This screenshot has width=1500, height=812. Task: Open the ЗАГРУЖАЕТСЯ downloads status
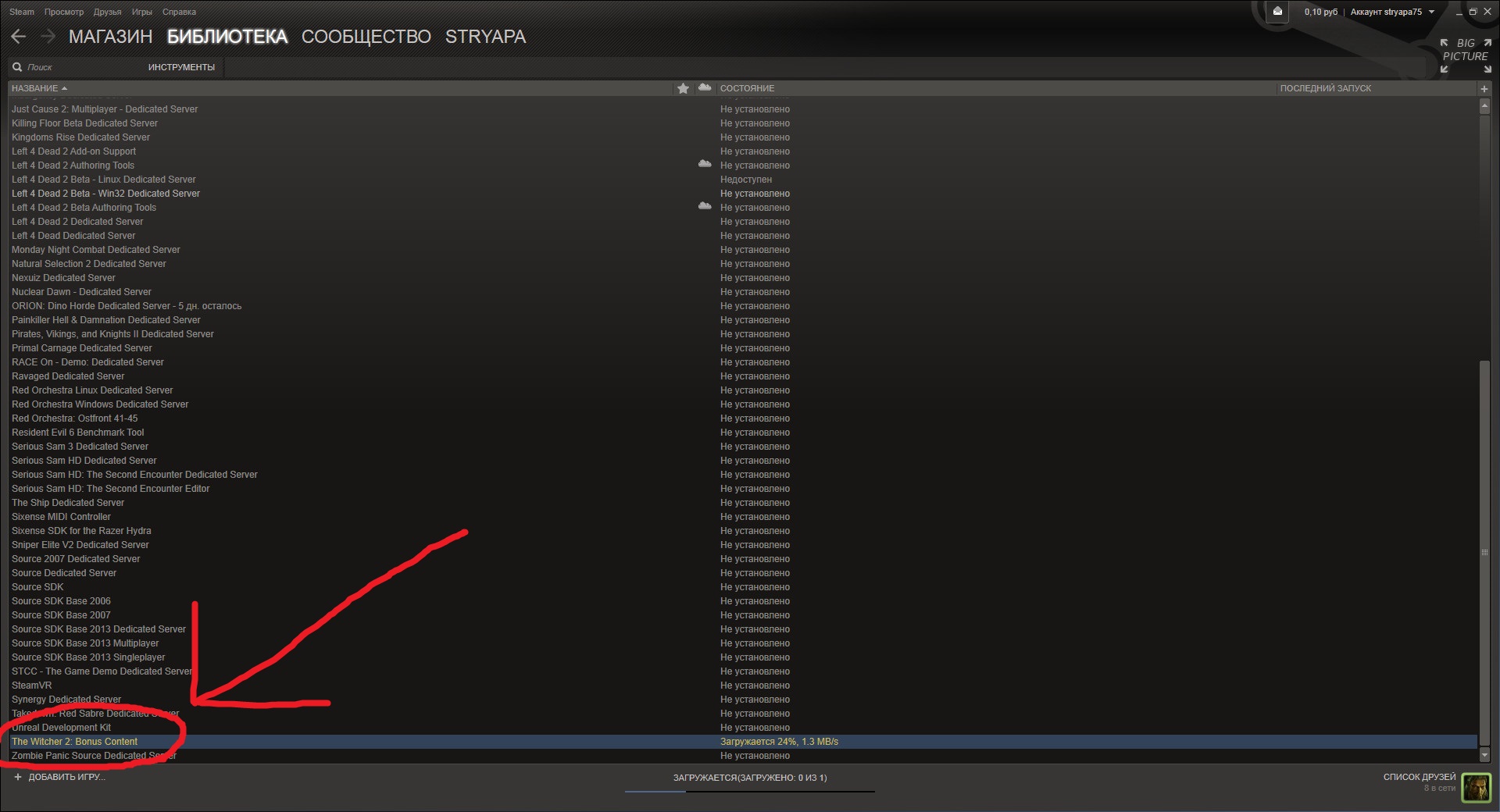750,778
